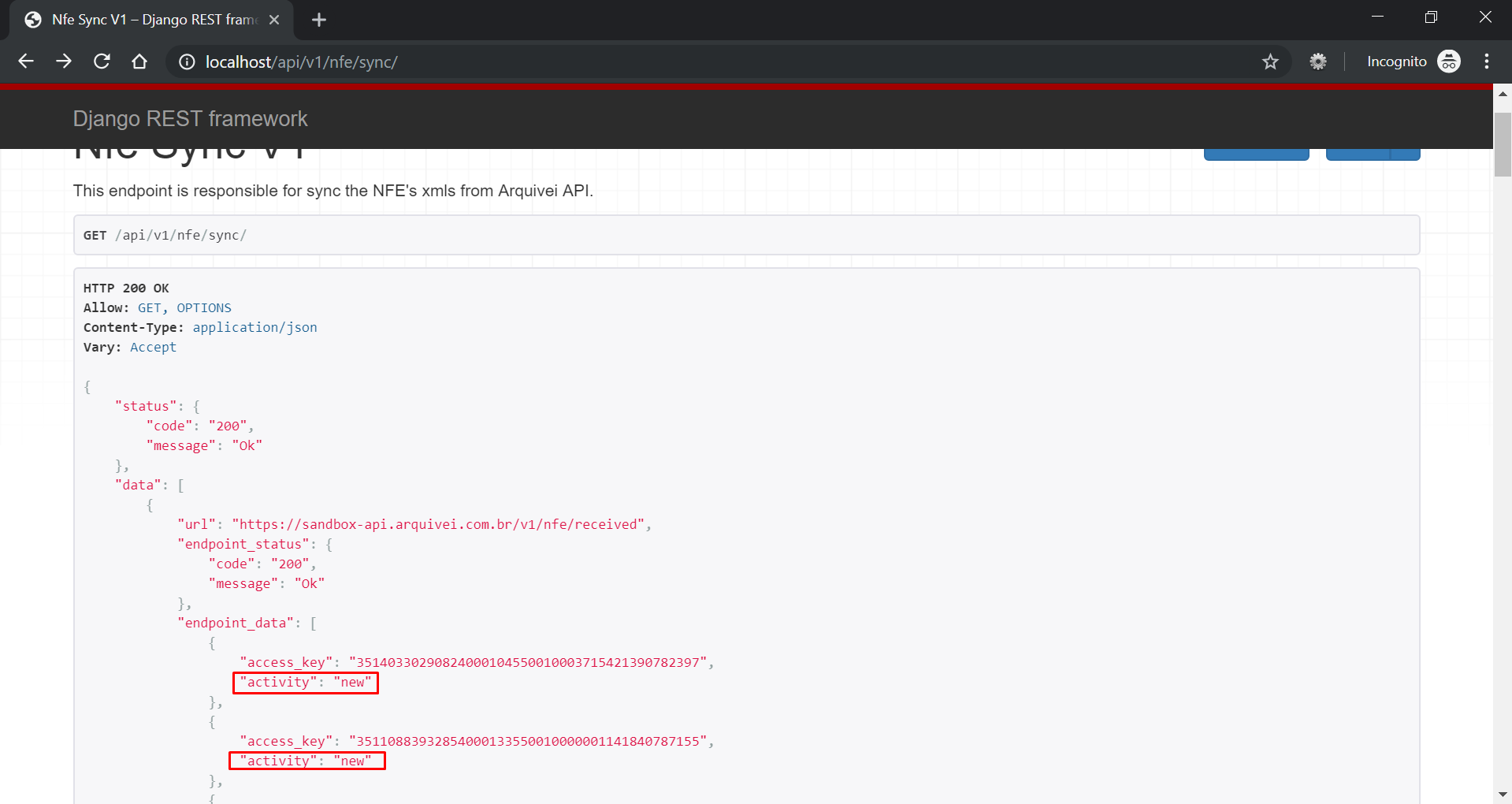Close the Nfe Sync V1 tab

click(274, 20)
